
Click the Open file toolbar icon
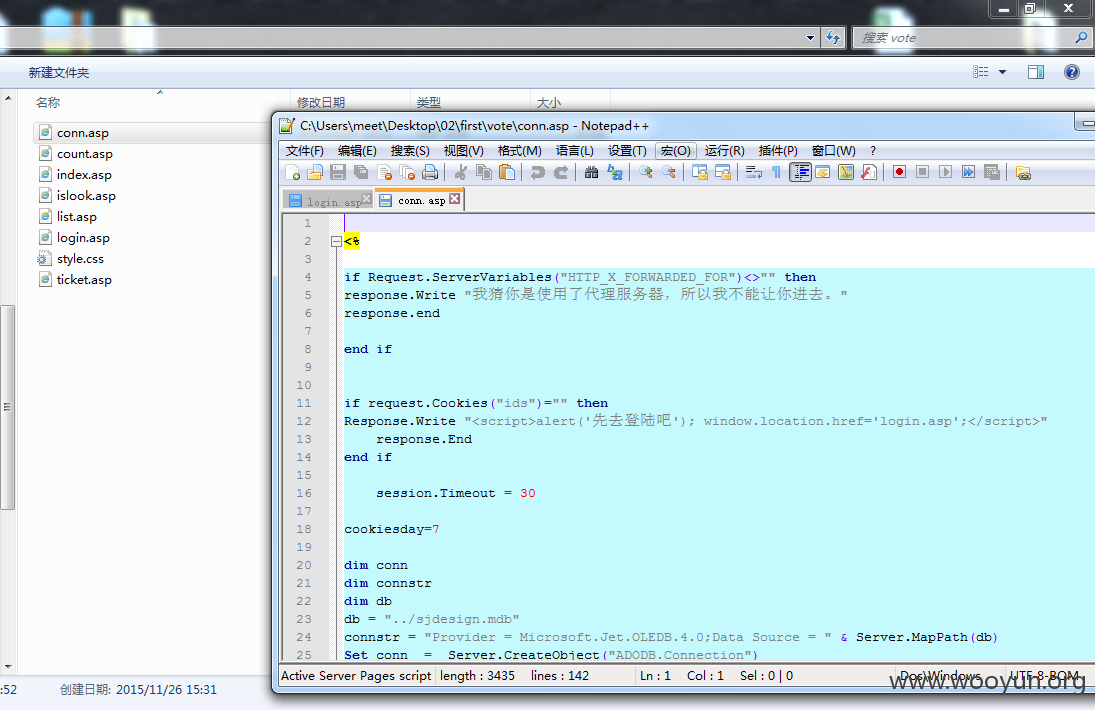coord(315,172)
